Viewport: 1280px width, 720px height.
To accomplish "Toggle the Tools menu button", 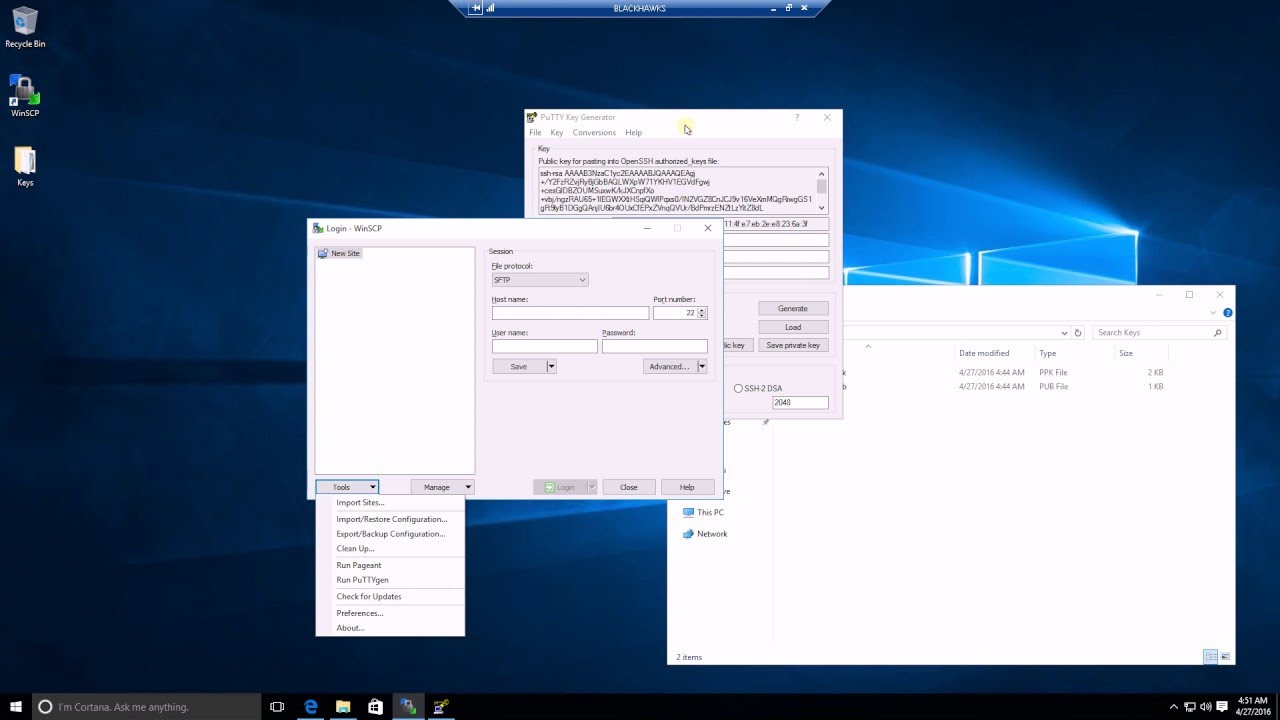I will 347,487.
